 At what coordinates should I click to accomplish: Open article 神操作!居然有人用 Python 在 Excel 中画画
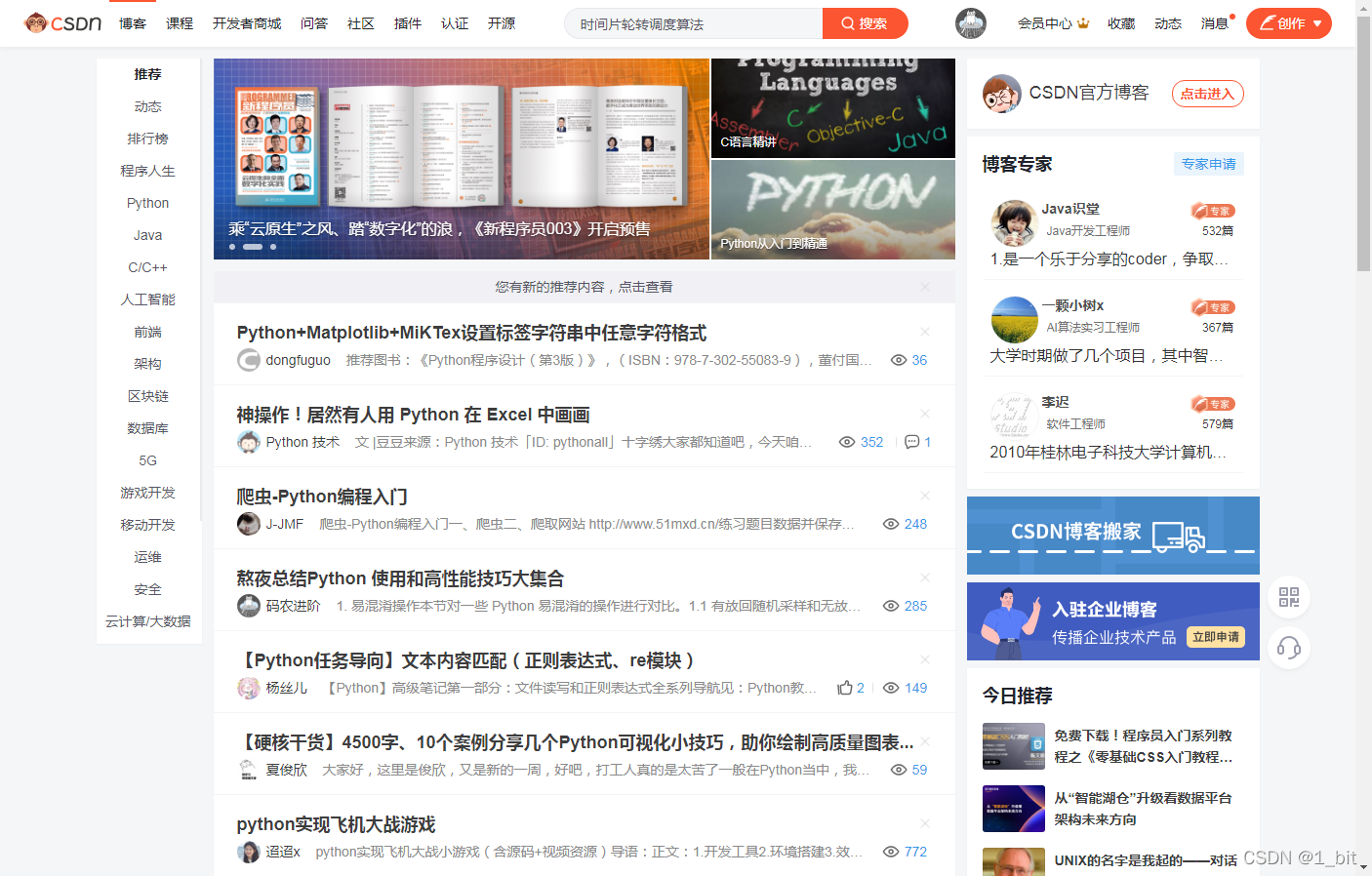pos(413,415)
